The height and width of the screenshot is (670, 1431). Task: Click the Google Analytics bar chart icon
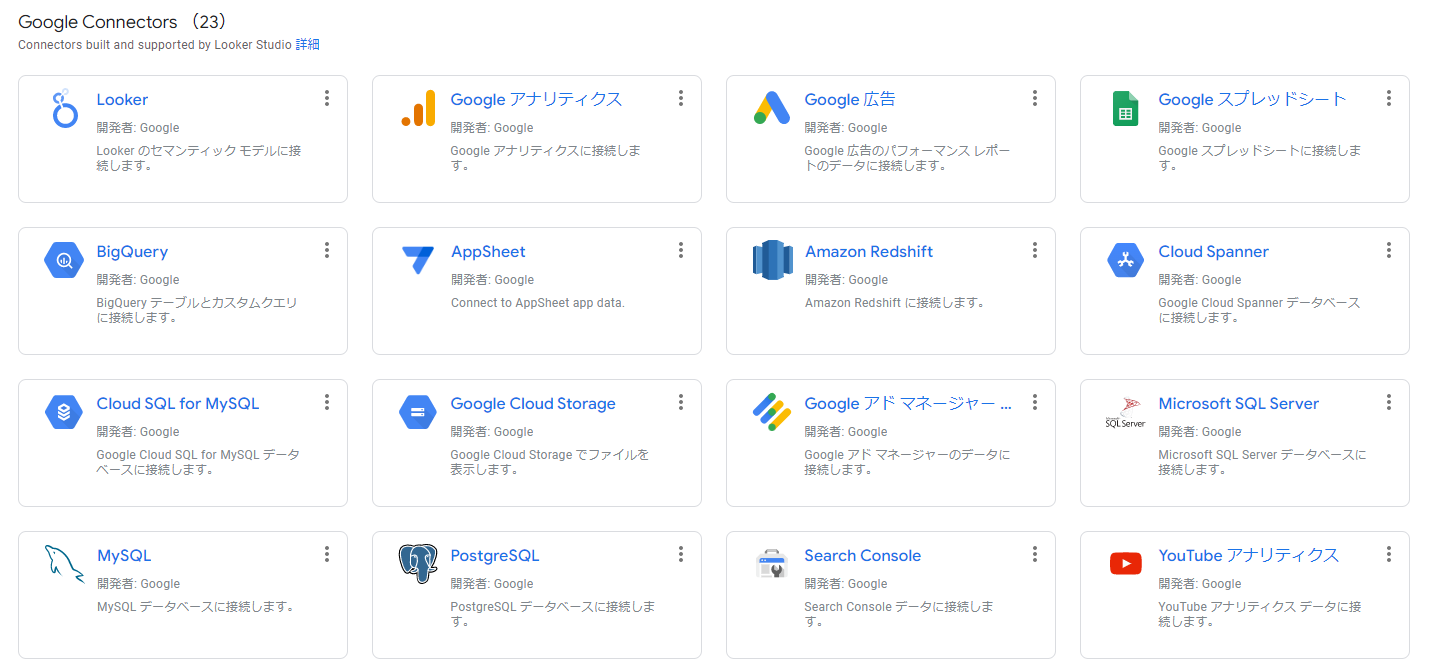tap(418, 108)
